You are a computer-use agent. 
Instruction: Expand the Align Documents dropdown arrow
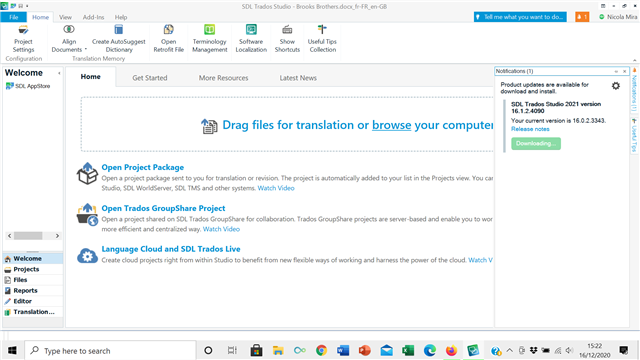(86, 49)
